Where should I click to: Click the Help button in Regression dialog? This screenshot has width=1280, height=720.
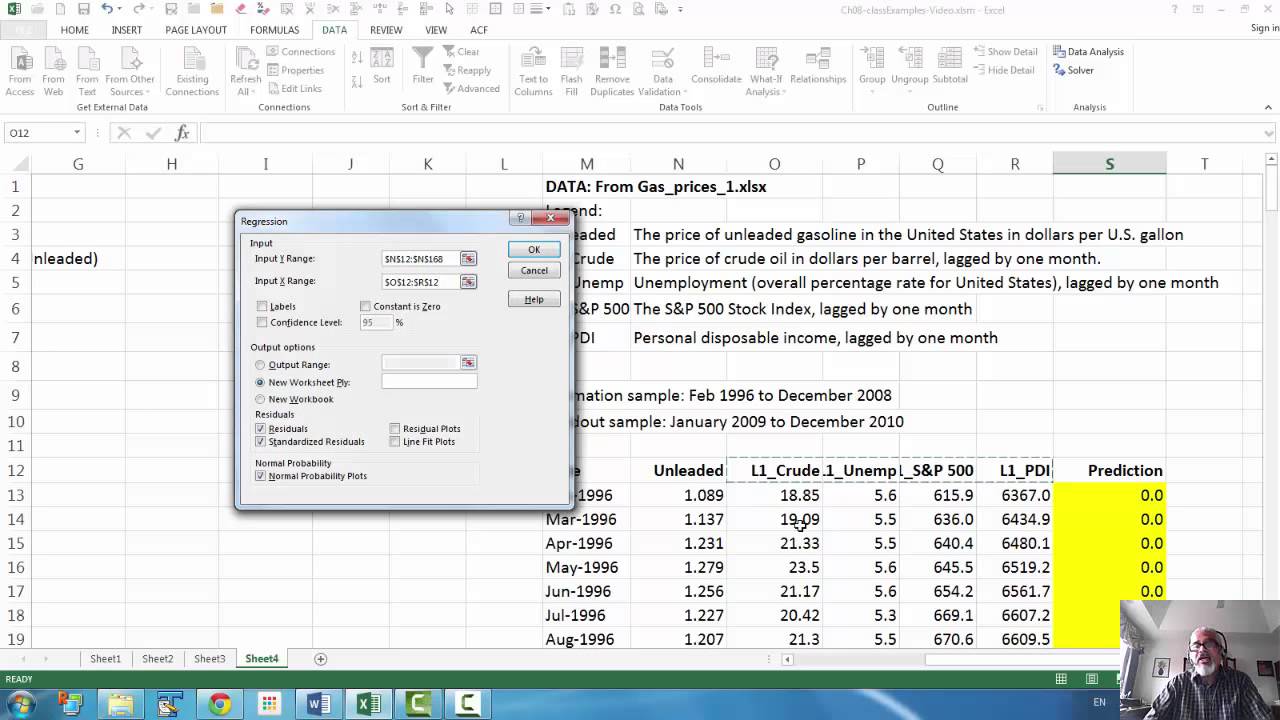coord(534,300)
